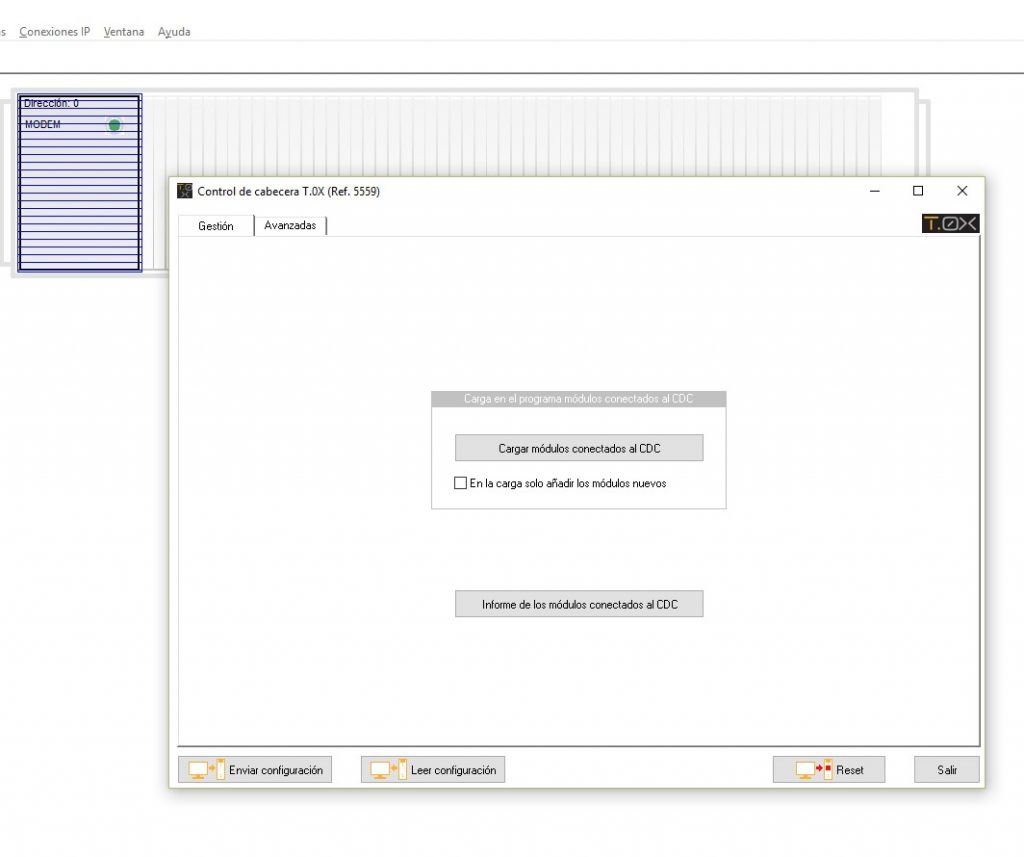Open the Ayuda menu
1024x857 pixels.
click(173, 31)
